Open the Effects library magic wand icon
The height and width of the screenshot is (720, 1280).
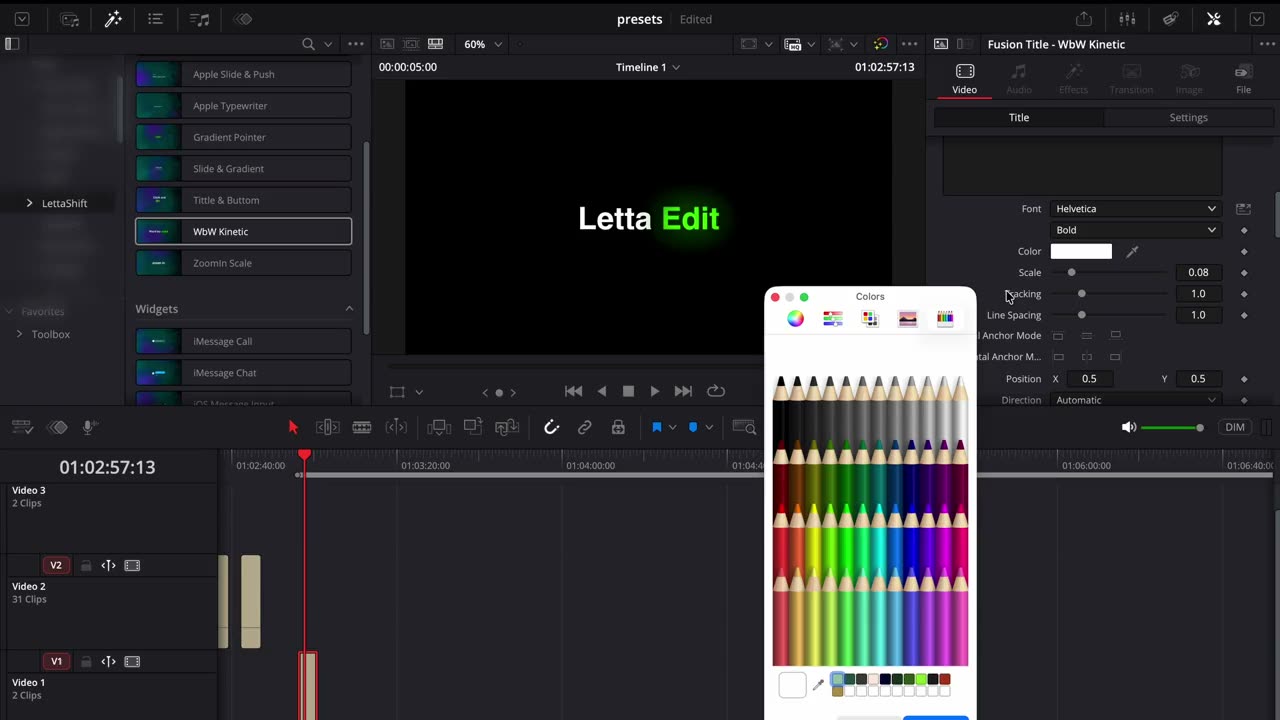(113, 19)
